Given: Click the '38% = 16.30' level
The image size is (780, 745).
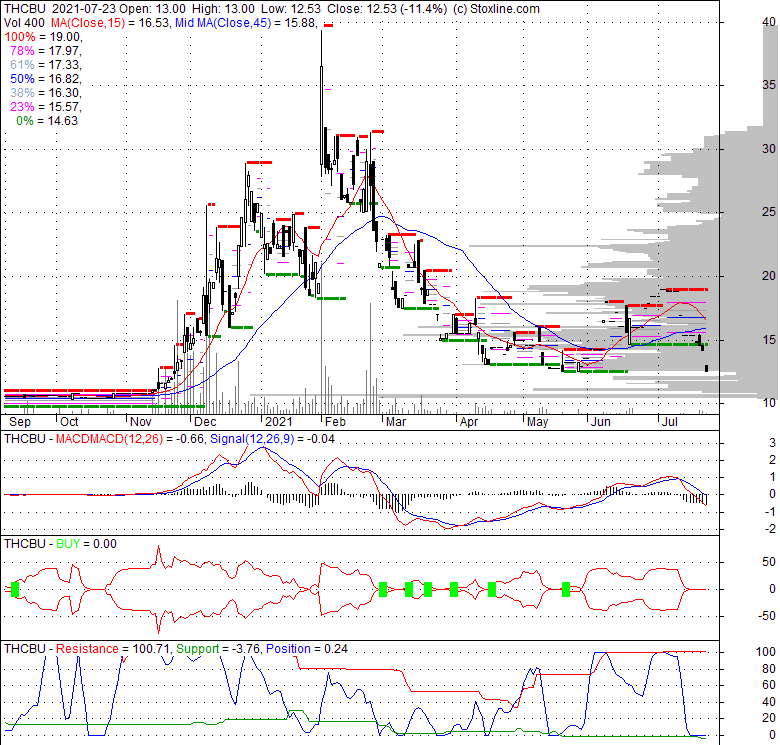Looking at the screenshot, I should click(45, 93).
